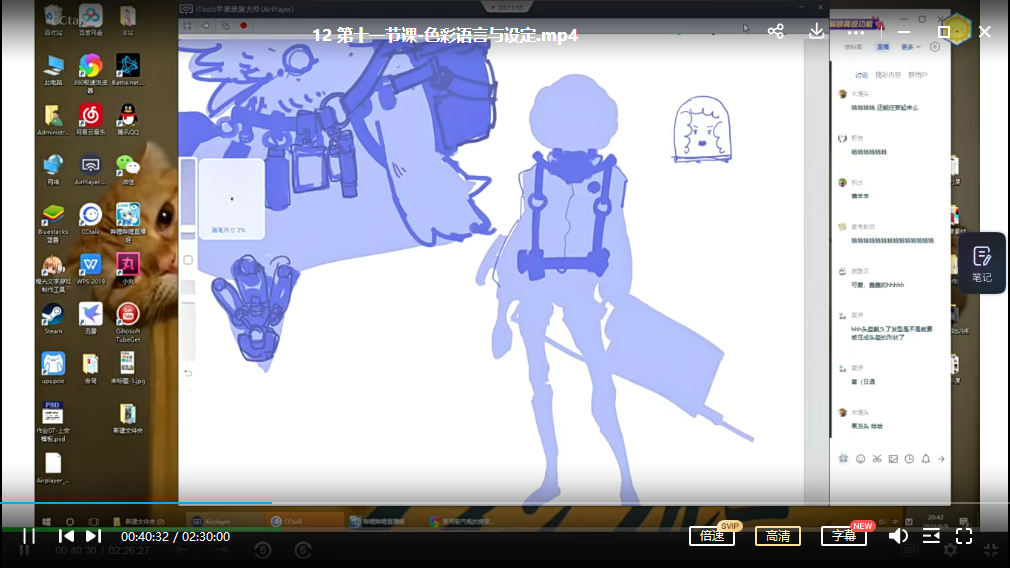Open 网易云音乐 desktop icon
The image size is (1010, 568).
tap(90, 120)
